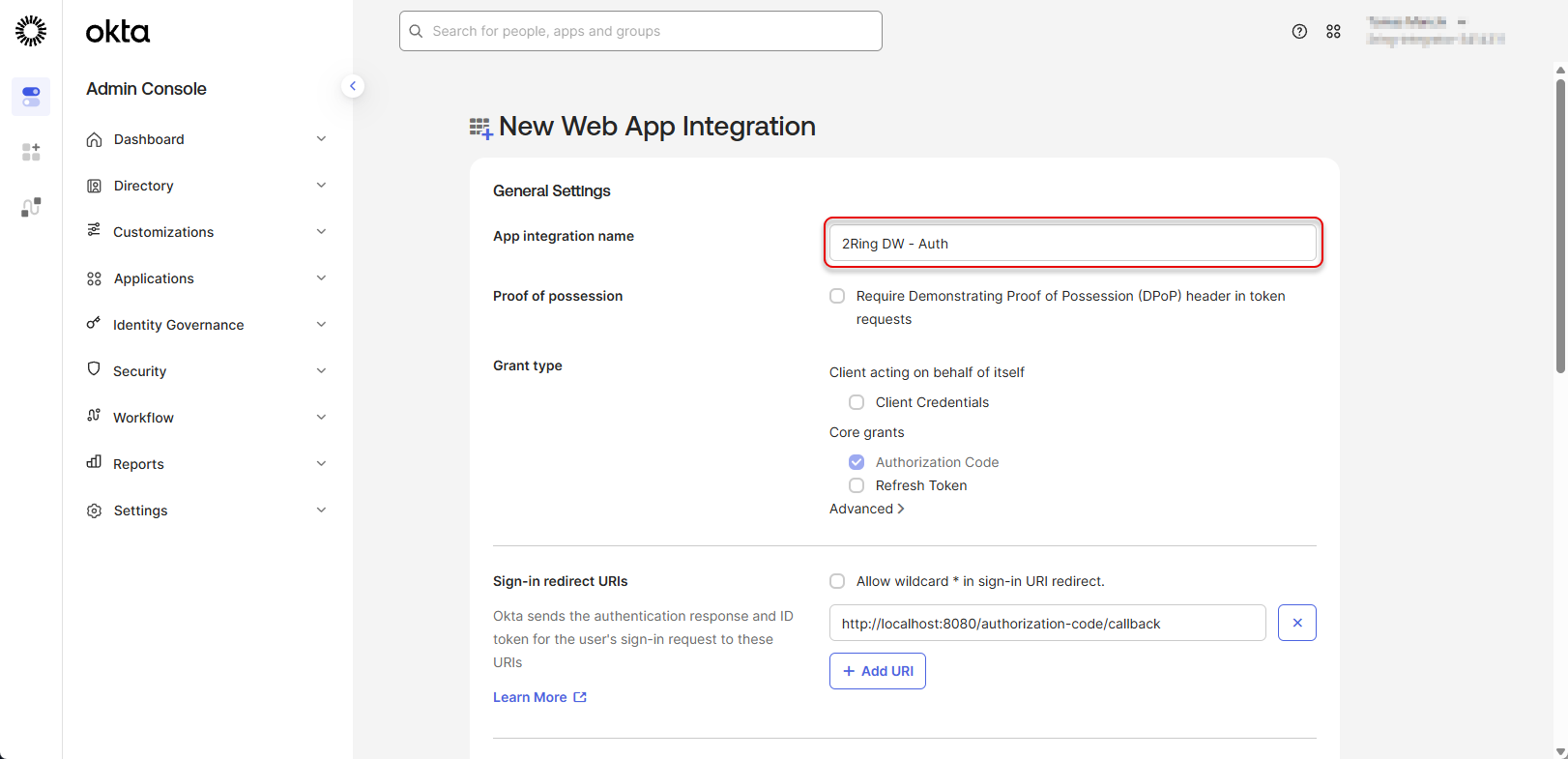Click the App integration name field

tap(1072, 244)
